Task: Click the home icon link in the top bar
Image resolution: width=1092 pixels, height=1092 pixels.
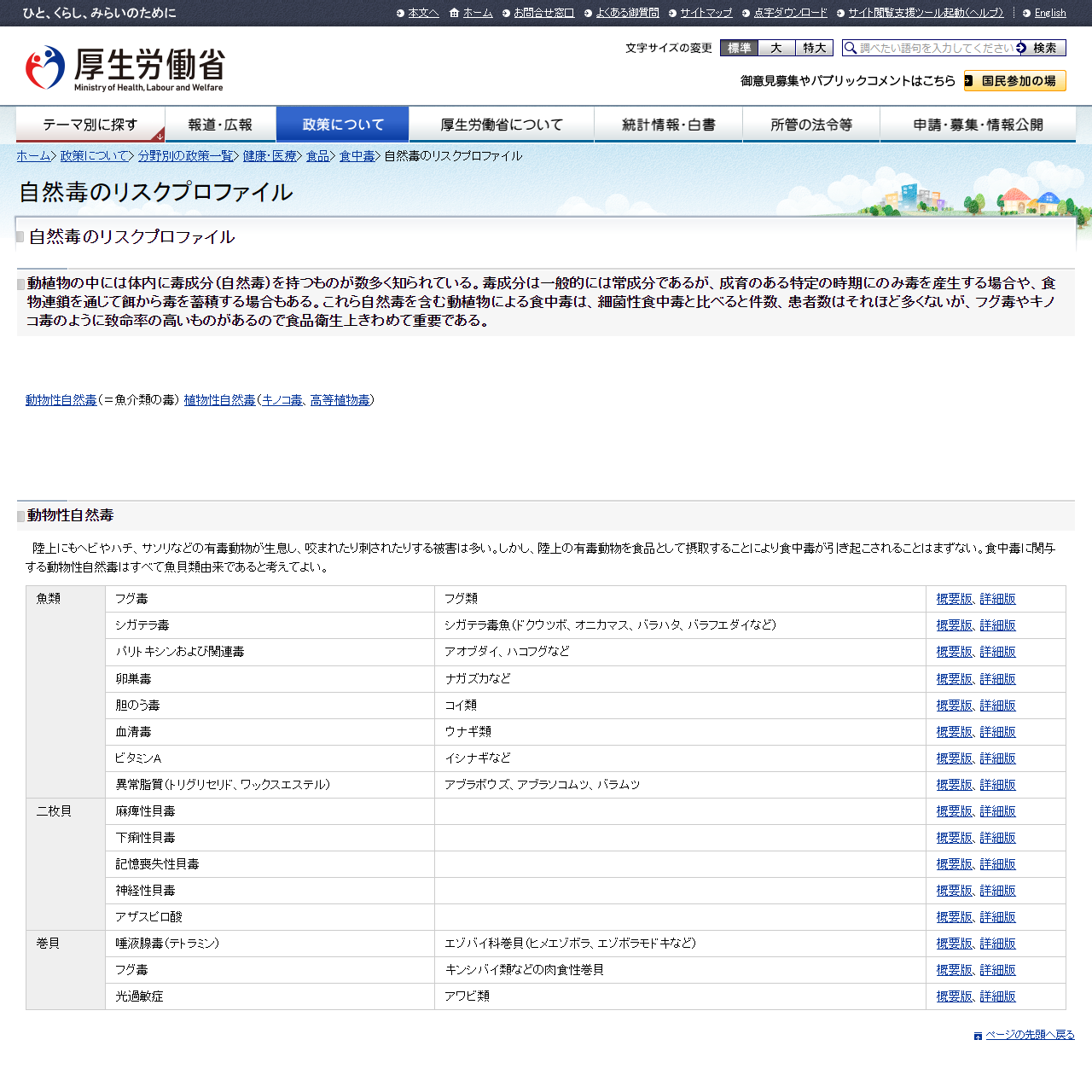Action: pos(454,13)
